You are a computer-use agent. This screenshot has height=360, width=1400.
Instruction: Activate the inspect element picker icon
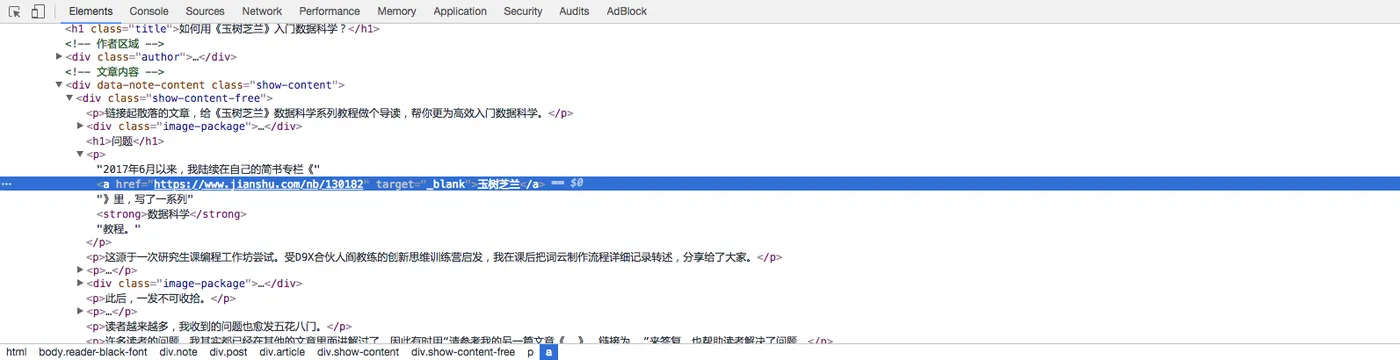(15, 11)
